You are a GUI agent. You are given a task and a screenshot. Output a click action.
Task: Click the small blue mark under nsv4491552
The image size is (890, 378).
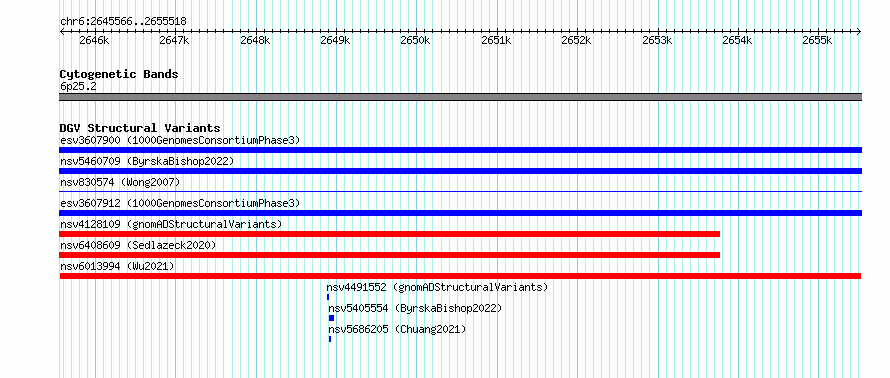[x=328, y=297]
